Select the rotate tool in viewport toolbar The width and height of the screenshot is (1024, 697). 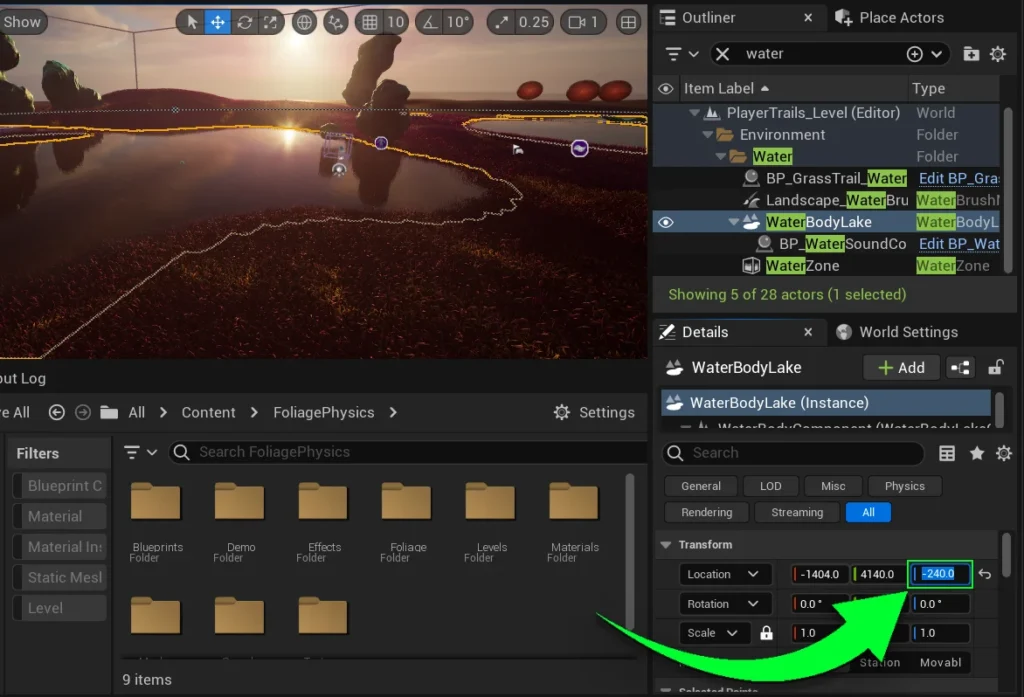click(x=244, y=22)
